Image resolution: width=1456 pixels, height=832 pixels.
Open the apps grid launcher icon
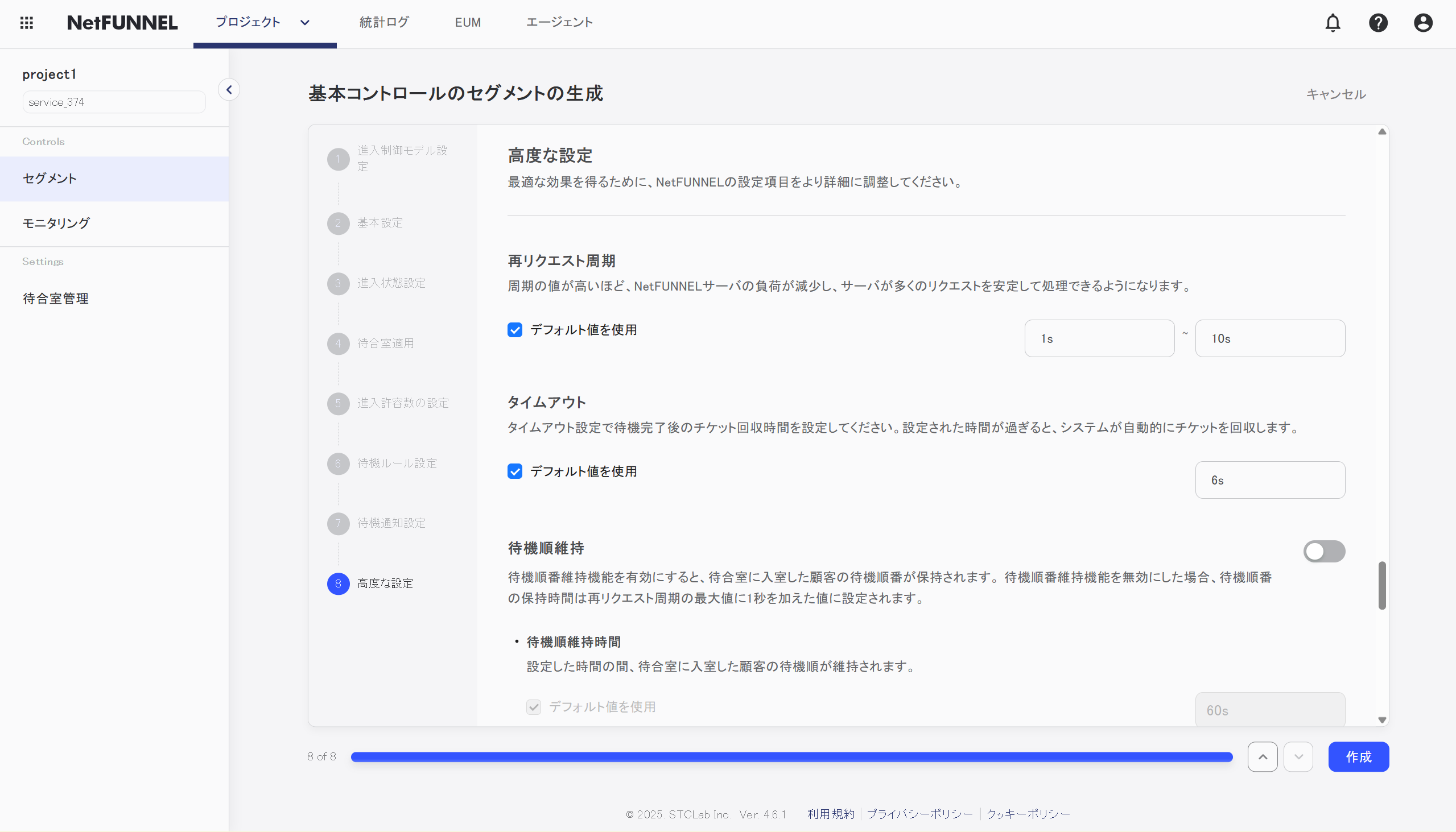[x=26, y=23]
